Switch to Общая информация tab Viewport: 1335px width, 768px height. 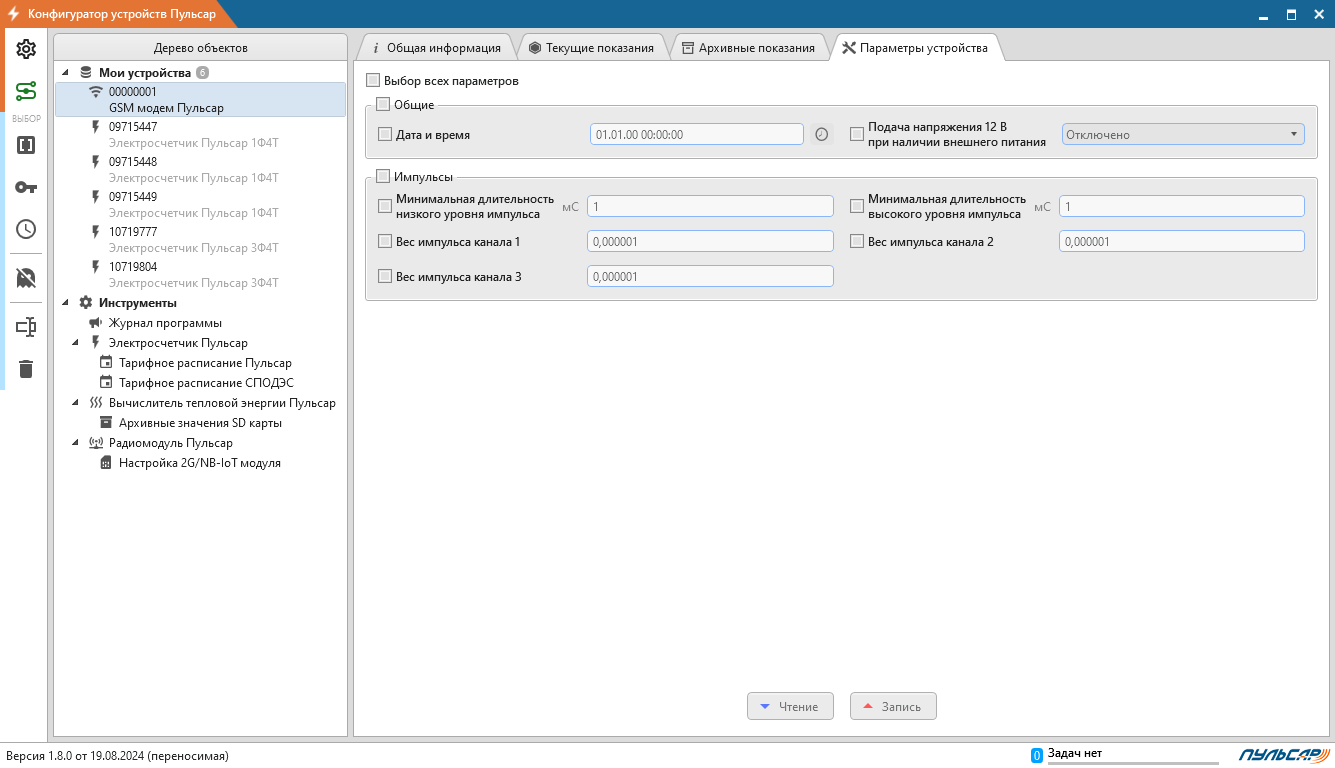[x=436, y=48]
